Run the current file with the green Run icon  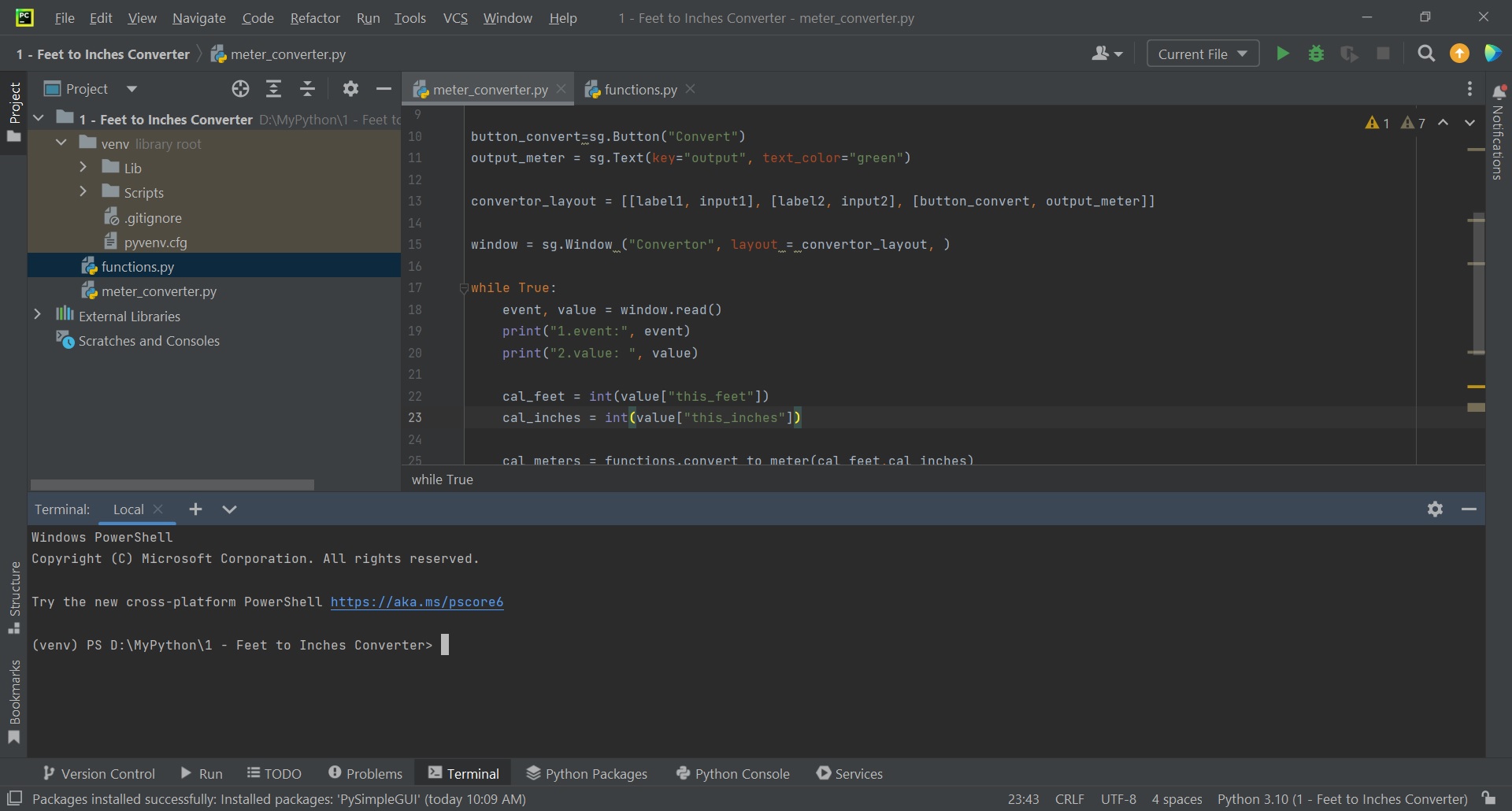(1283, 53)
